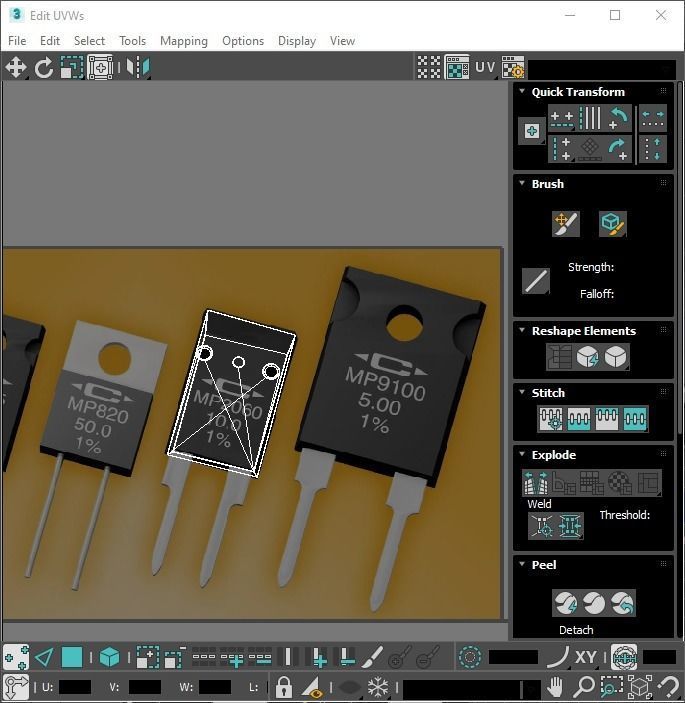Click the Break icon in Explode
The width and height of the screenshot is (685, 703).
pos(536,482)
